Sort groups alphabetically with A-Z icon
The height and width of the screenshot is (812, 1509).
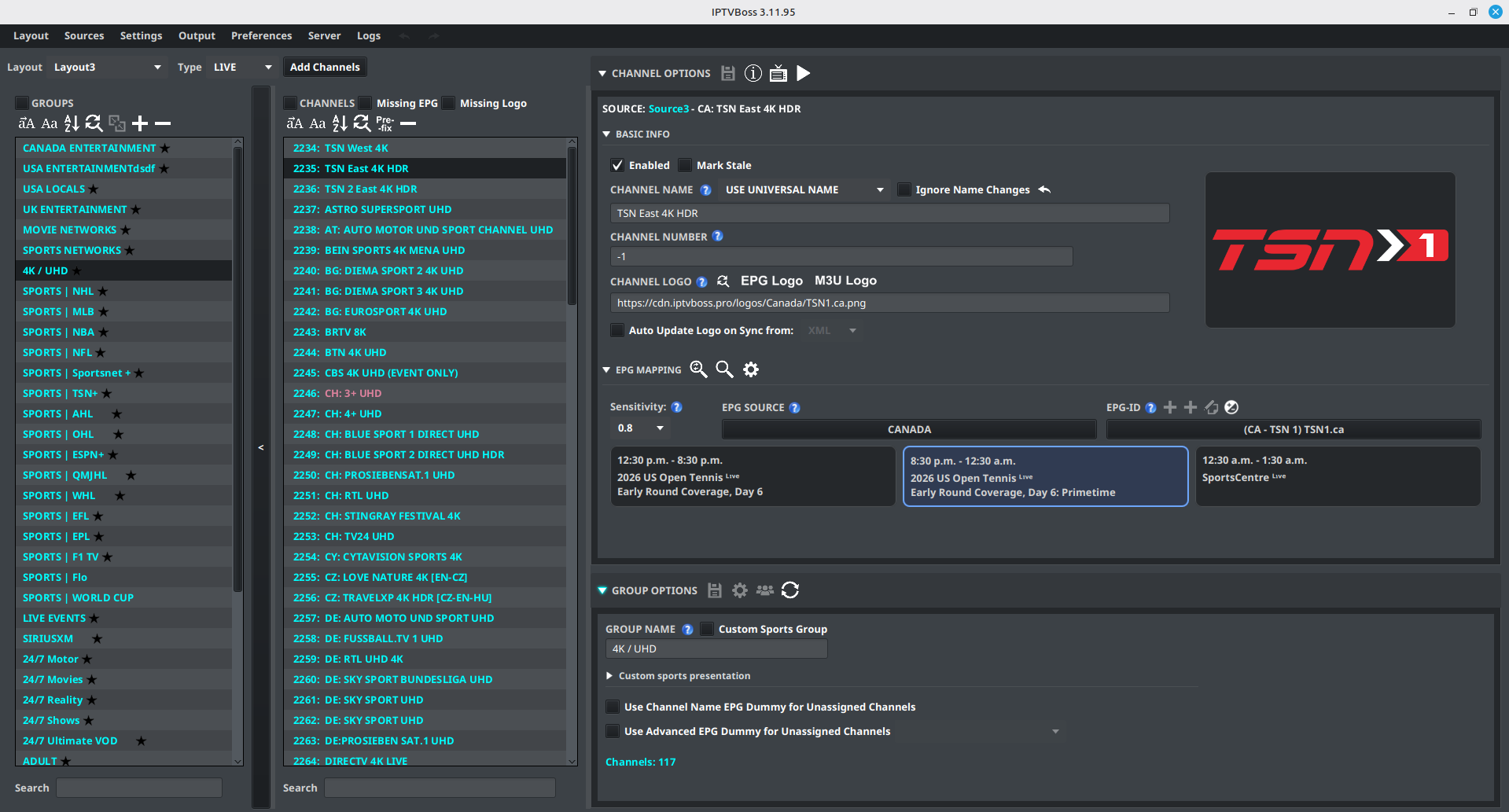click(x=72, y=123)
